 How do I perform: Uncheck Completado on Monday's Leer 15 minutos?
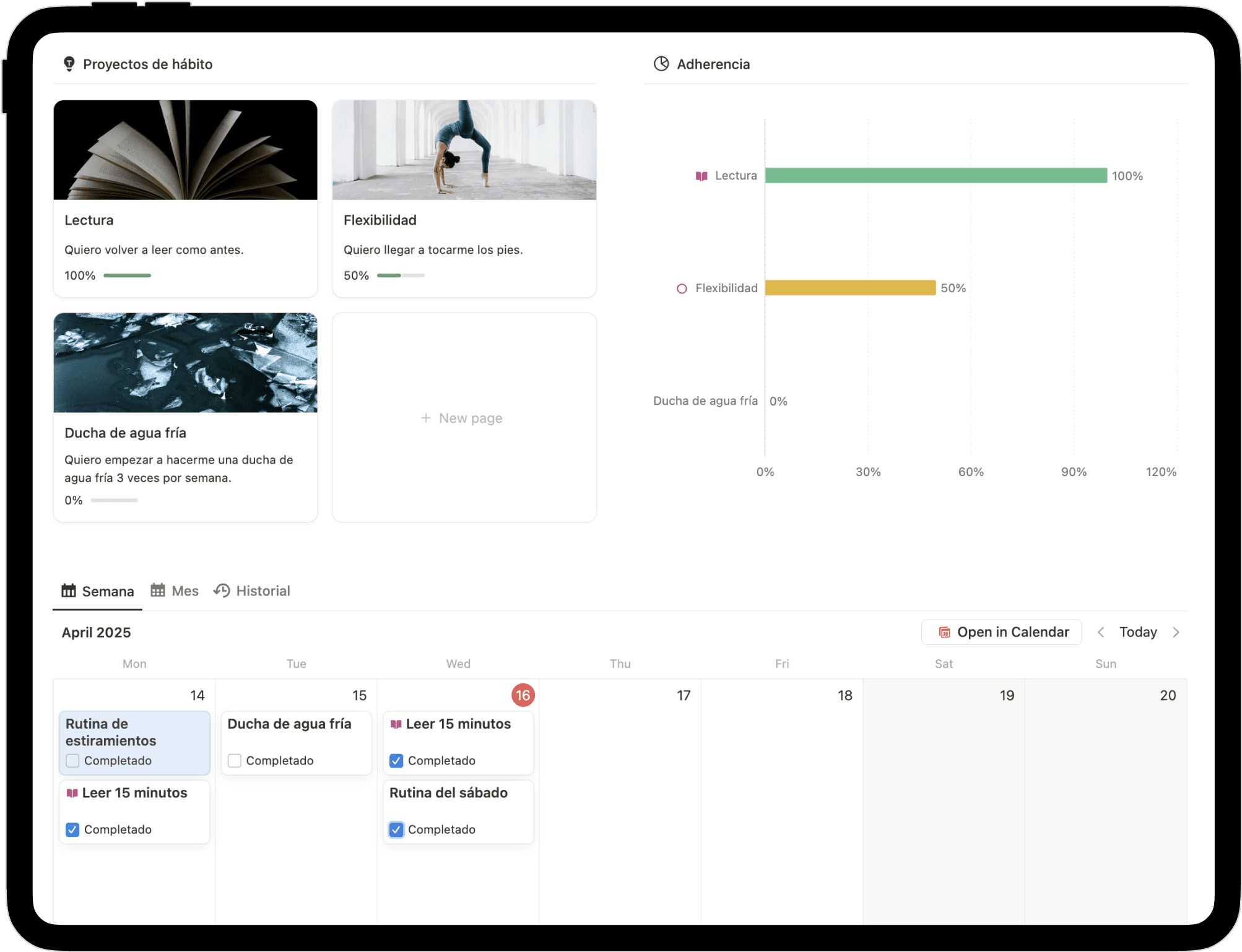click(x=72, y=829)
